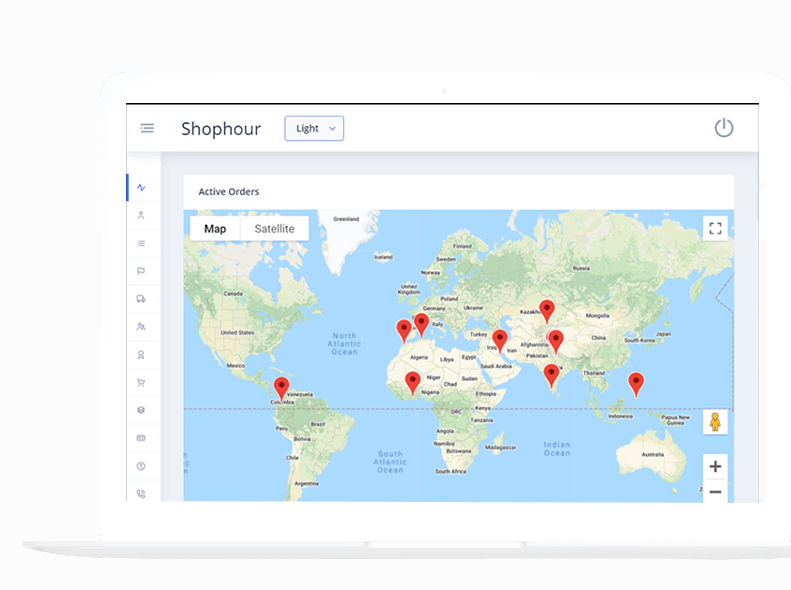
Task: Zoom out on the map
Action: (715, 491)
